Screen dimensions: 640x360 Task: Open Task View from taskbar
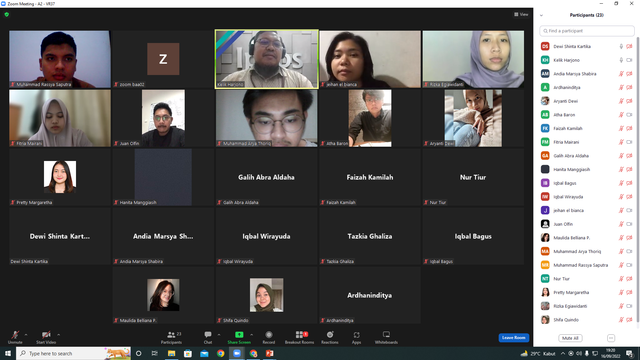coord(155,353)
